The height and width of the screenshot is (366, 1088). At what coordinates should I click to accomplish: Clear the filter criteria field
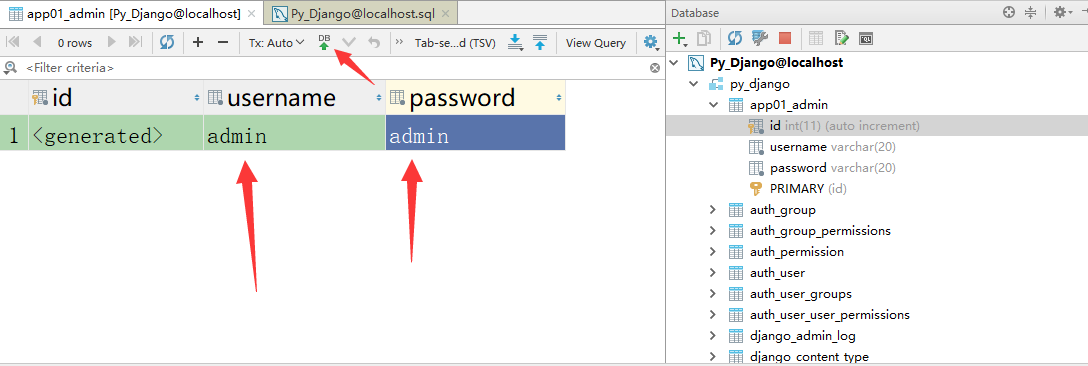654,68
